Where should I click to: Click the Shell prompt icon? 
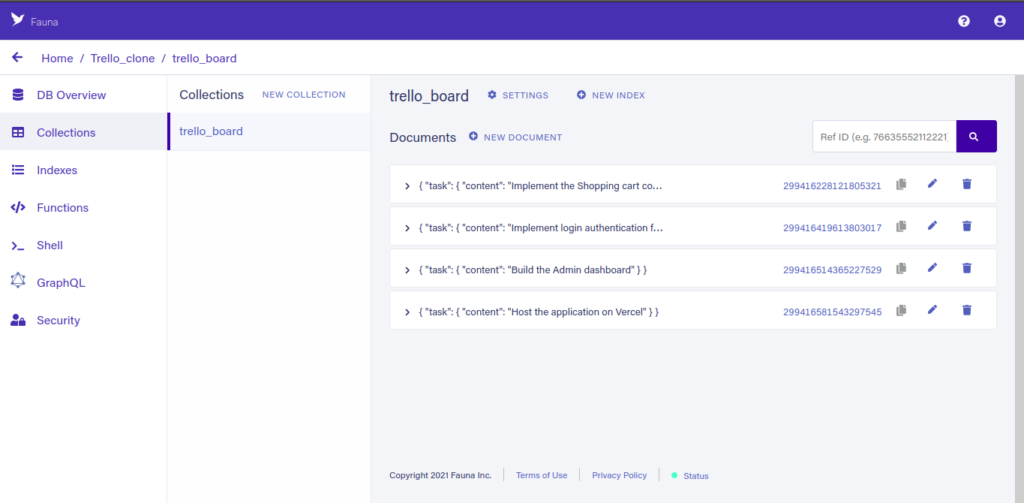18,246
